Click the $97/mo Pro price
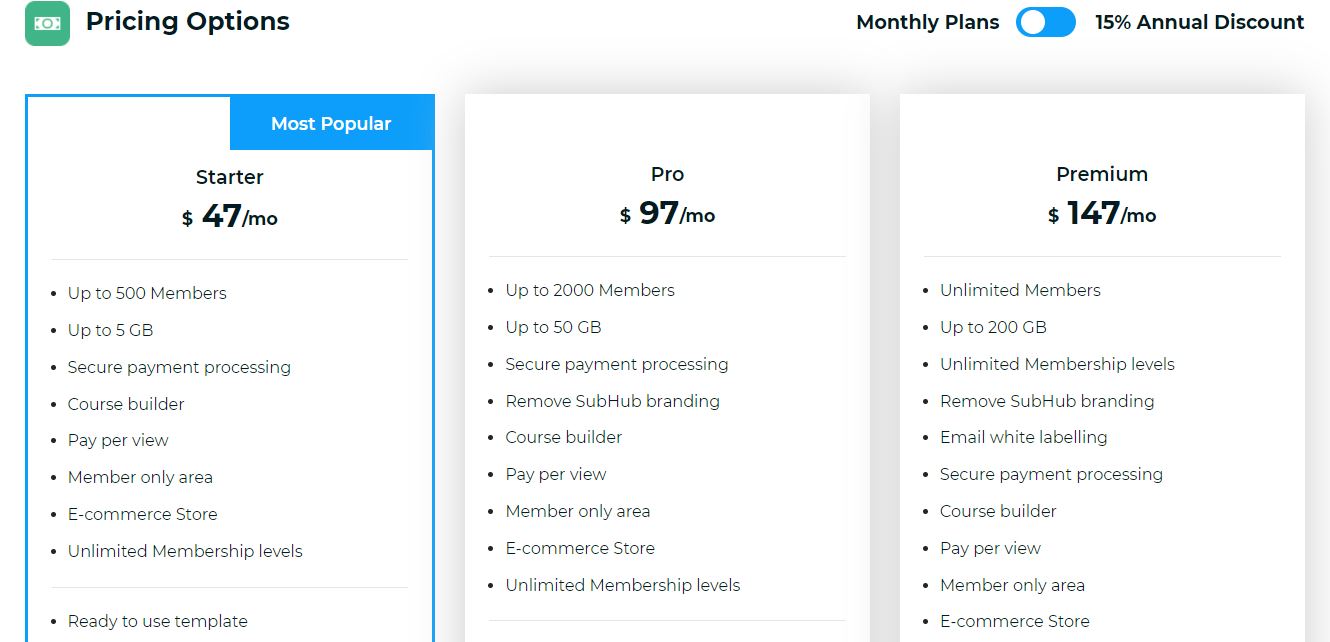The width and height of the screenshot is (1330, 642). point(667,213)
